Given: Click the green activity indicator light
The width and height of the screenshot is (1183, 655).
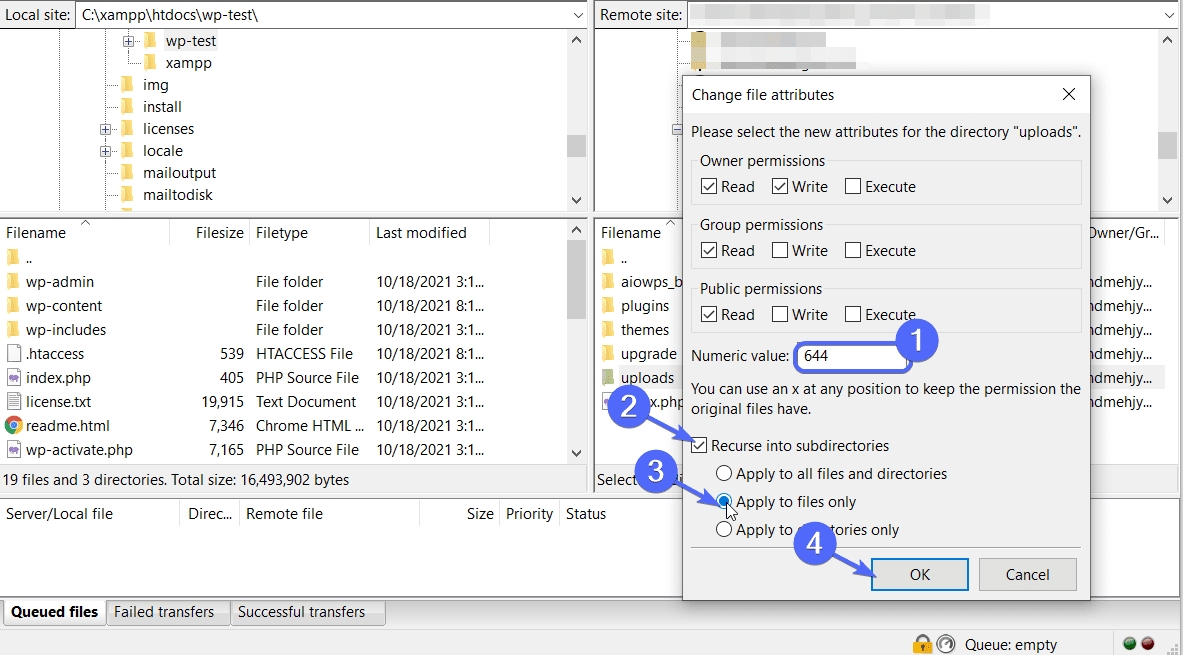Looking at the screenshot, I should [1130, 644].
